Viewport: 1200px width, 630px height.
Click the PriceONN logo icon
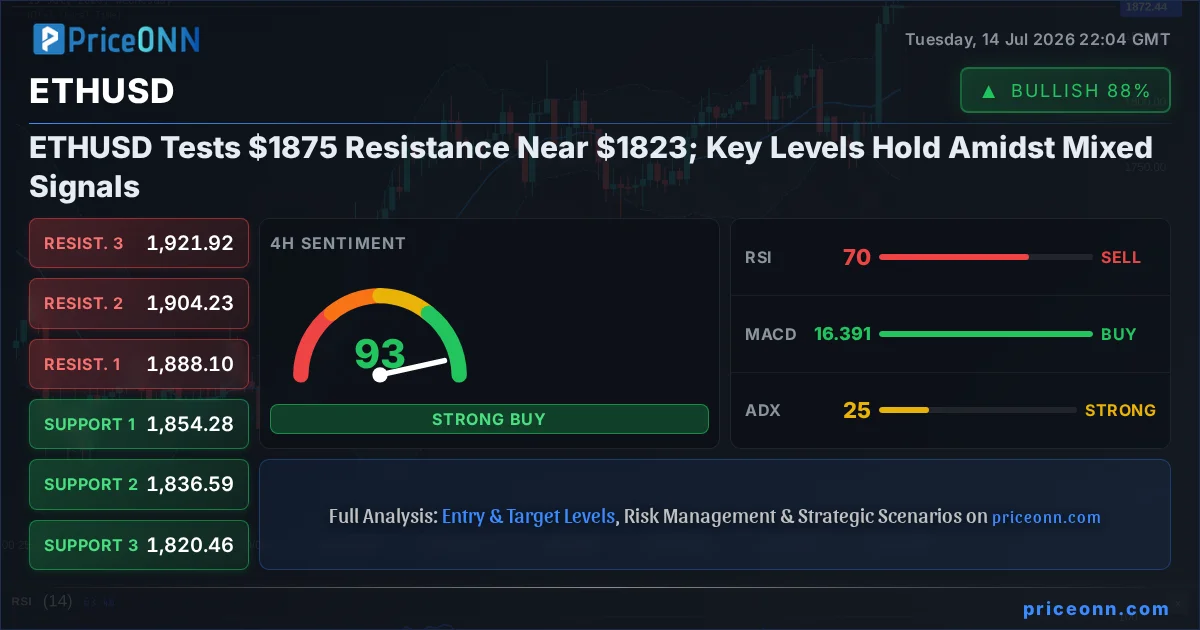48,39
